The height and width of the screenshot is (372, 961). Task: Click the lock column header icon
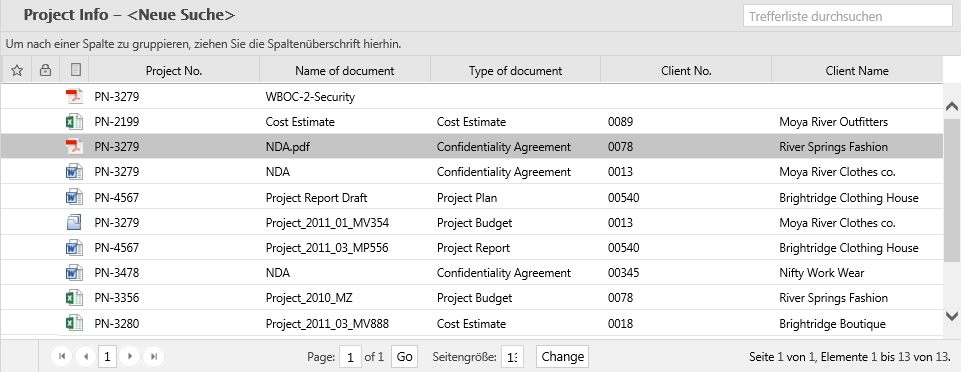pos(45,70)
